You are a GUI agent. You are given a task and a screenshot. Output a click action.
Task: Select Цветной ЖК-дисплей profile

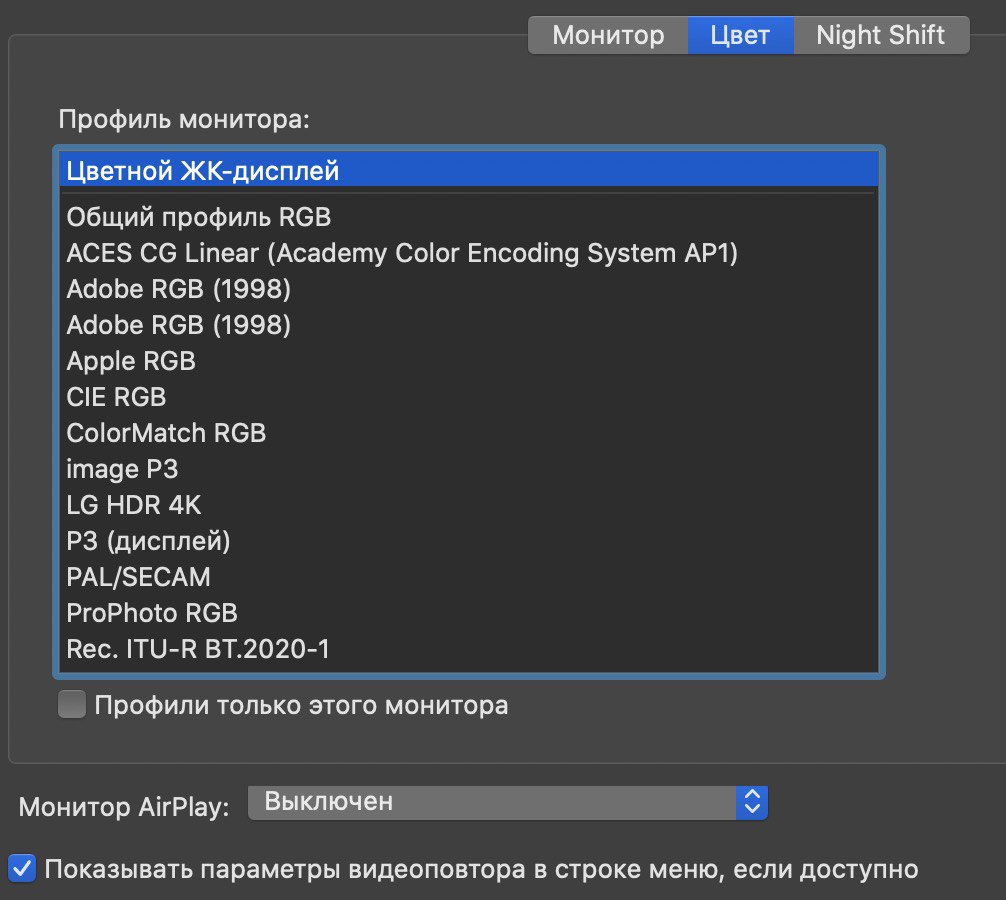click(469, 171)
